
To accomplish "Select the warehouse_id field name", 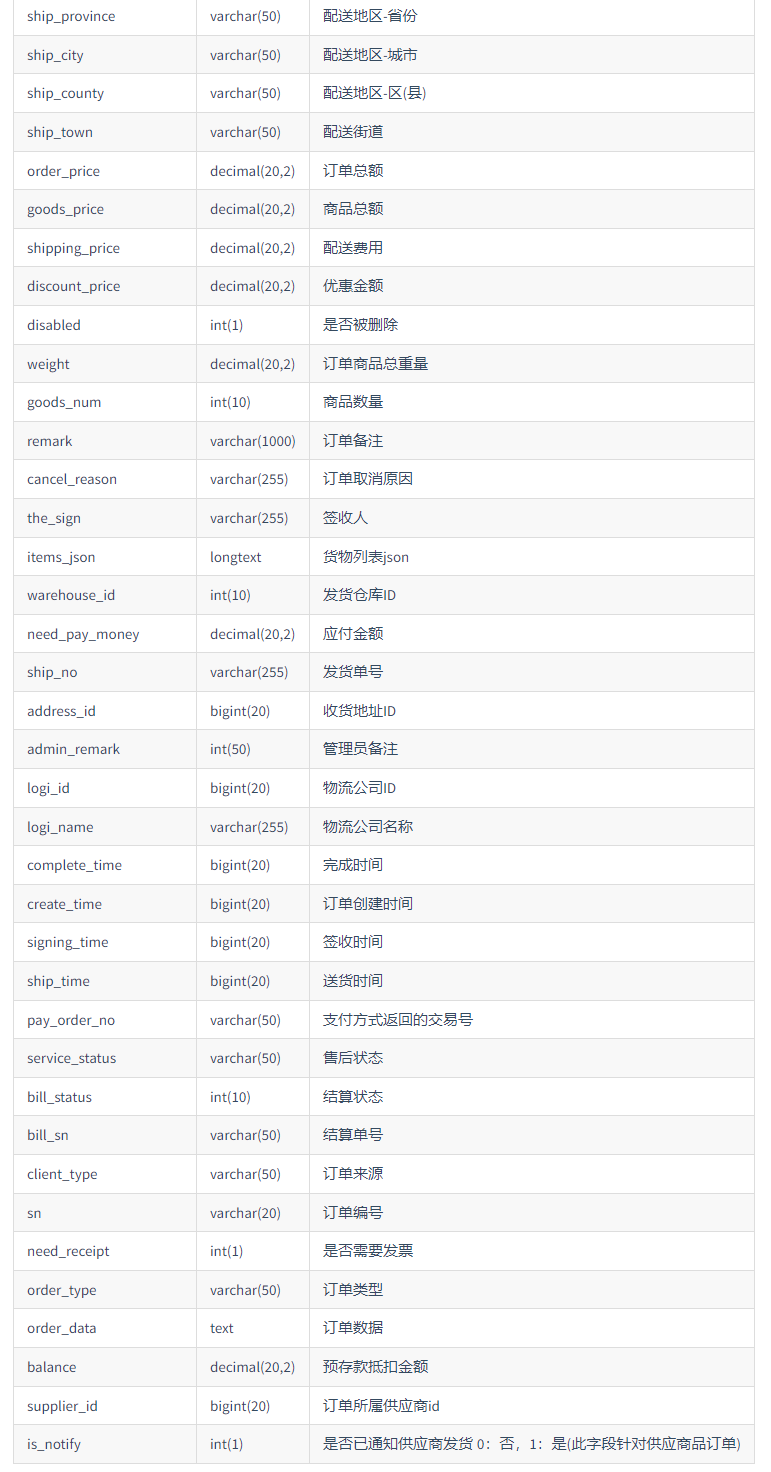I will pyautogui.click(x=71, y=595).
